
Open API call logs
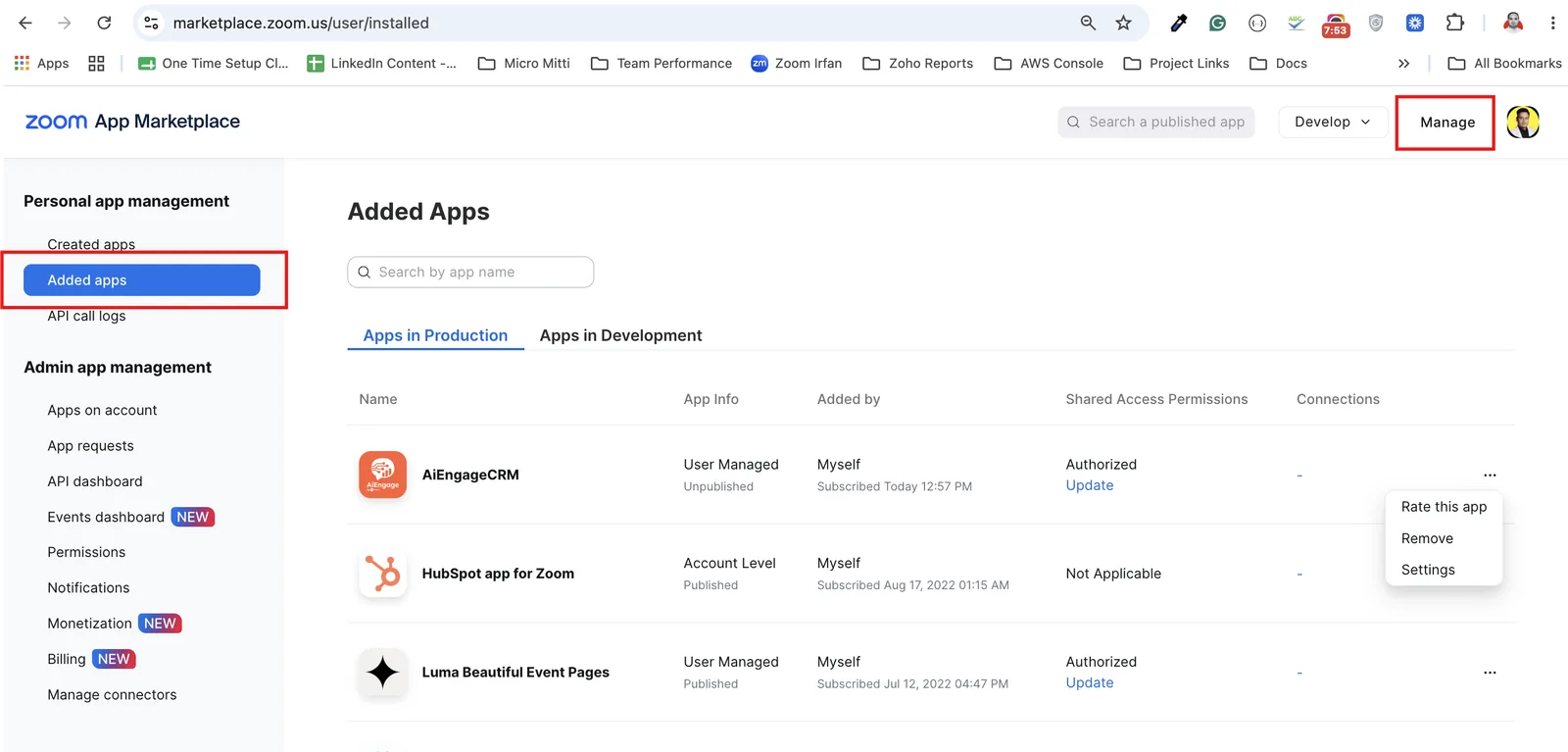tap(86, 316)
